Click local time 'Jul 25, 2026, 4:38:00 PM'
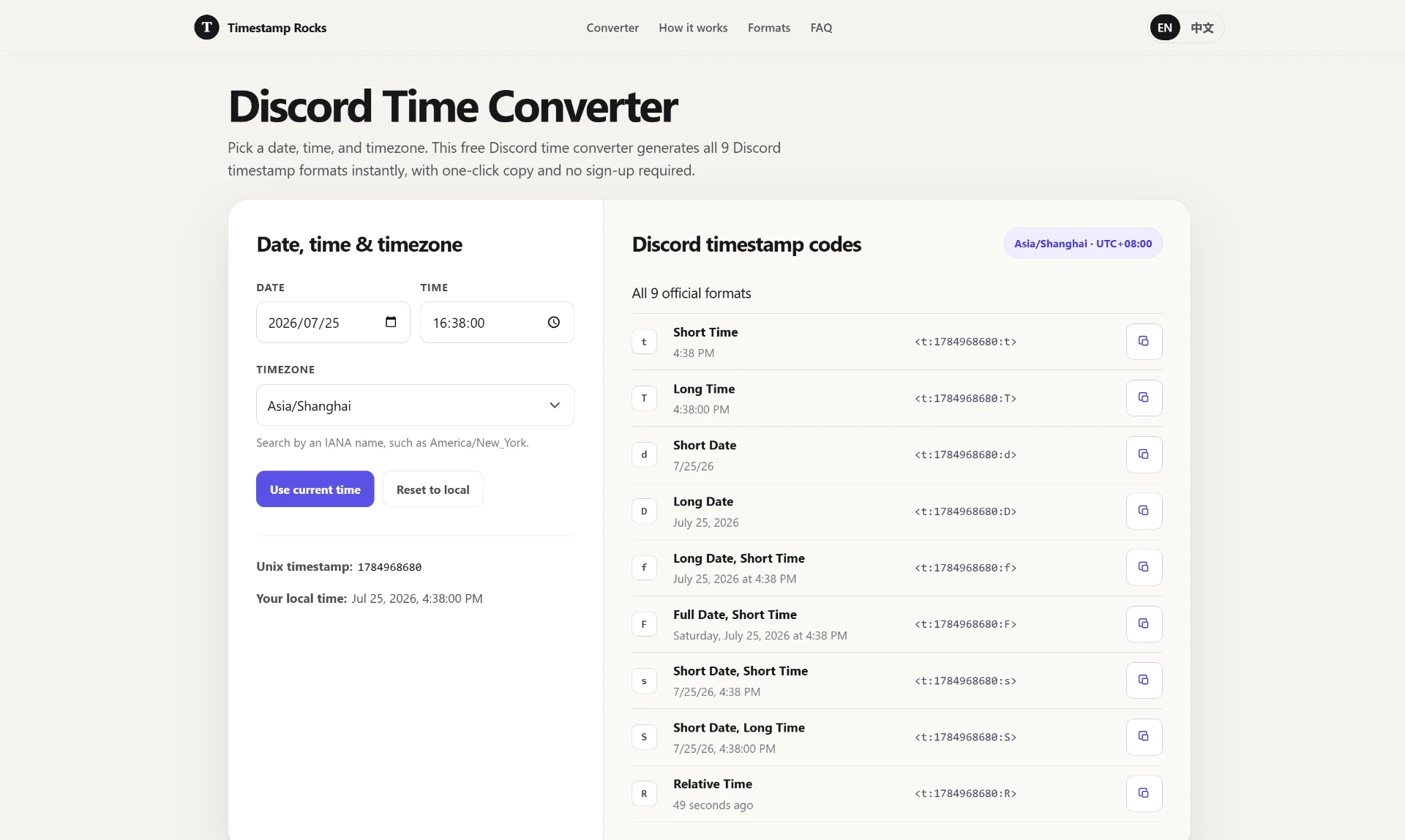The width and height of the screenshot is (1405, 840). point(417,599)
